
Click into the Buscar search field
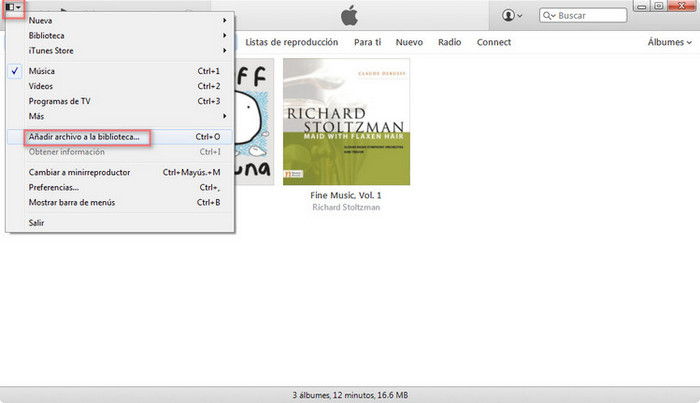pyautogui.click(x=583, y=15)
